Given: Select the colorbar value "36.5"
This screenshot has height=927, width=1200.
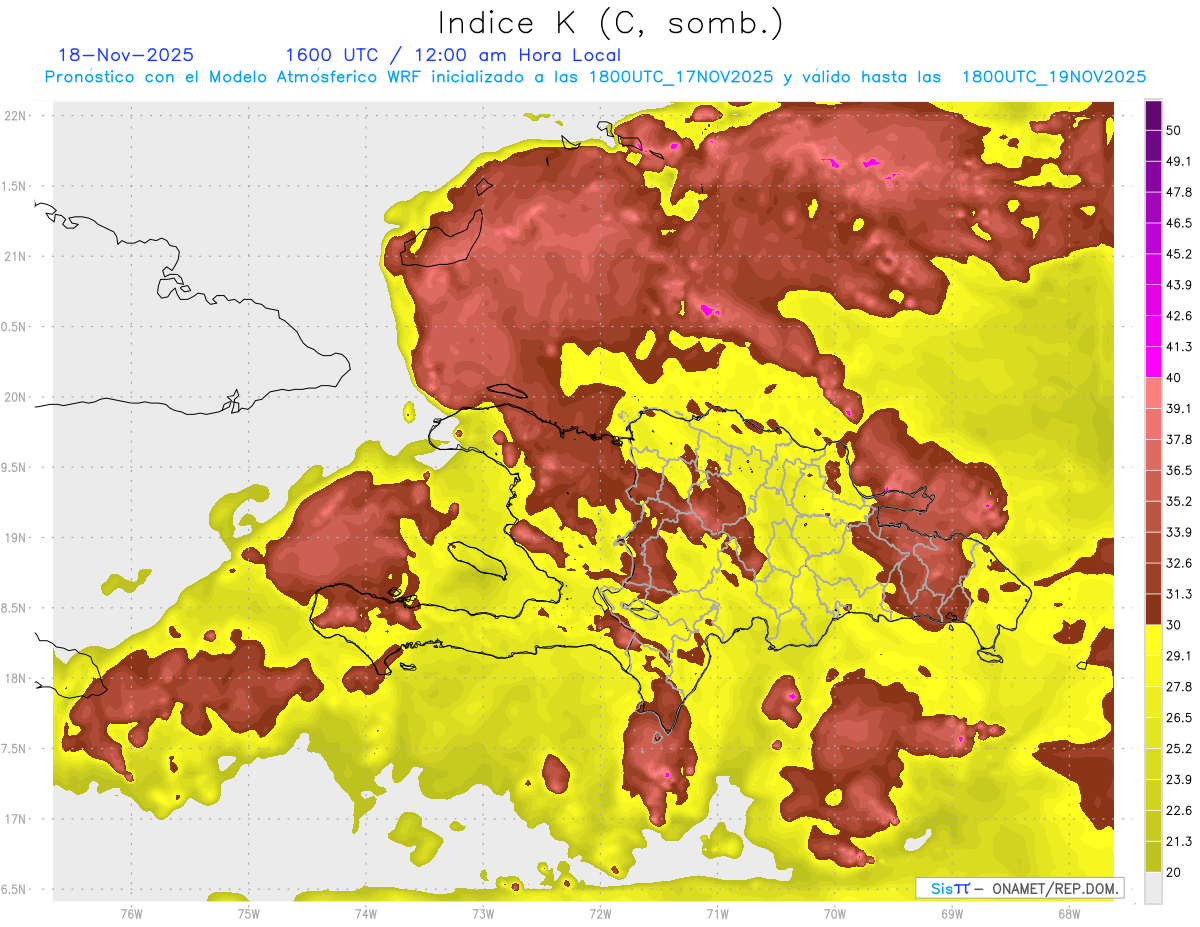Looking at the screenshot, I should click(1179, 470).
